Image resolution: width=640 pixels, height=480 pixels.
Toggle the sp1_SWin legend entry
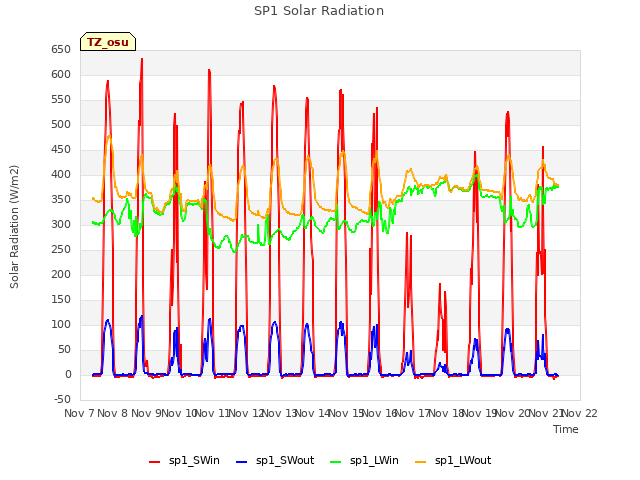pyautogui.click(x=184, y=460)
